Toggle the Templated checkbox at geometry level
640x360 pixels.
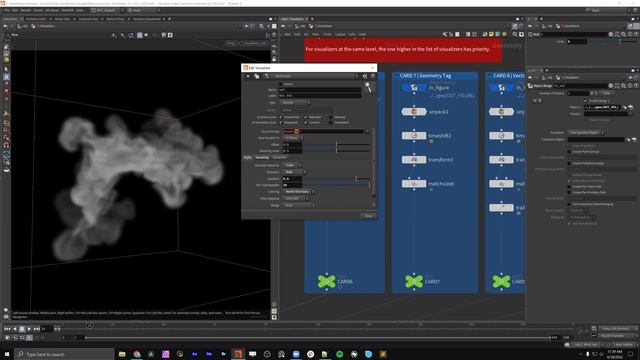click(x=331, y=122)
